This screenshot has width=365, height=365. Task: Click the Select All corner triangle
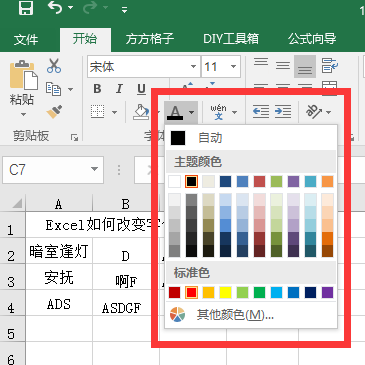[17, 203]
